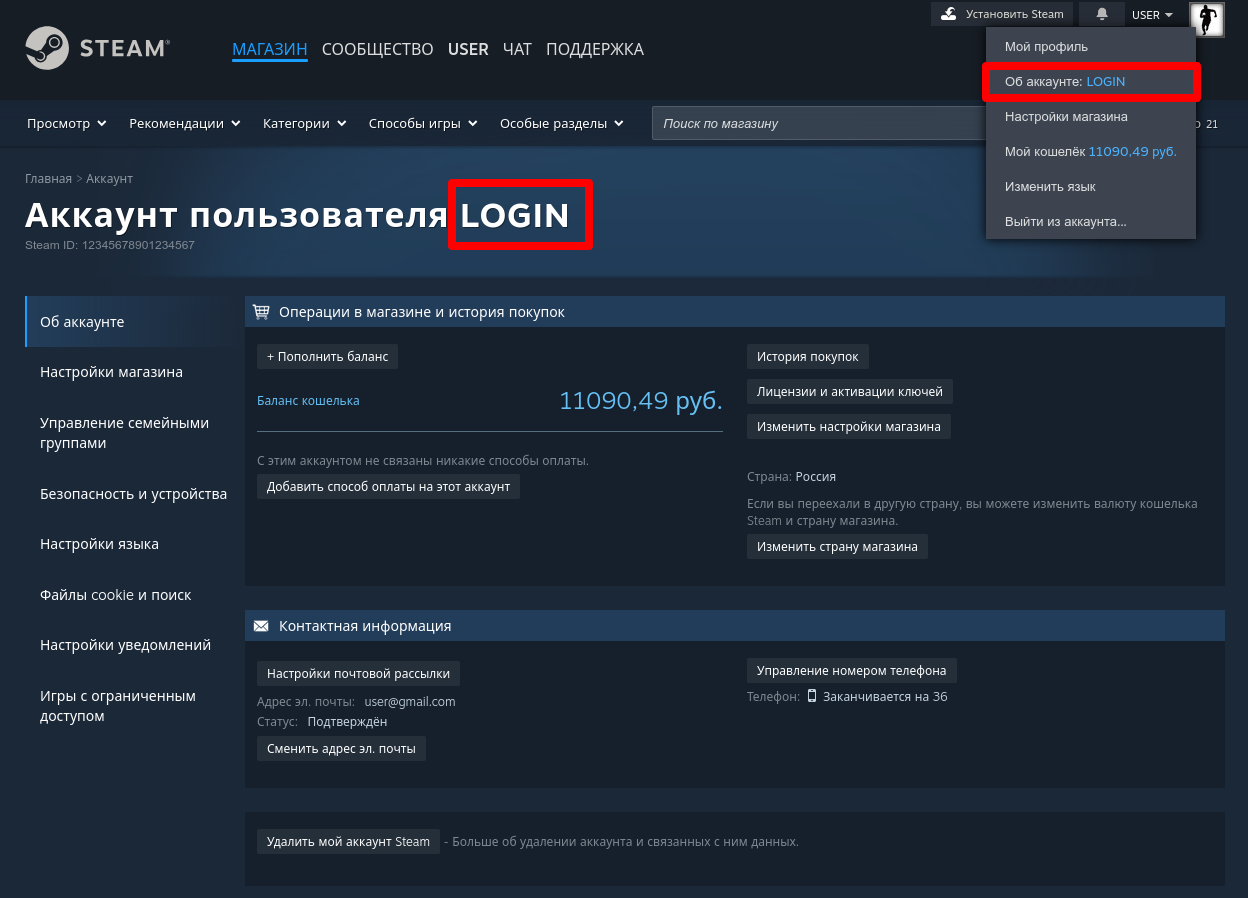The width and height of the screenshot is (1248, 898).
Task: Expand the Просмотр dropdown menu
Action: pos(66,124)
